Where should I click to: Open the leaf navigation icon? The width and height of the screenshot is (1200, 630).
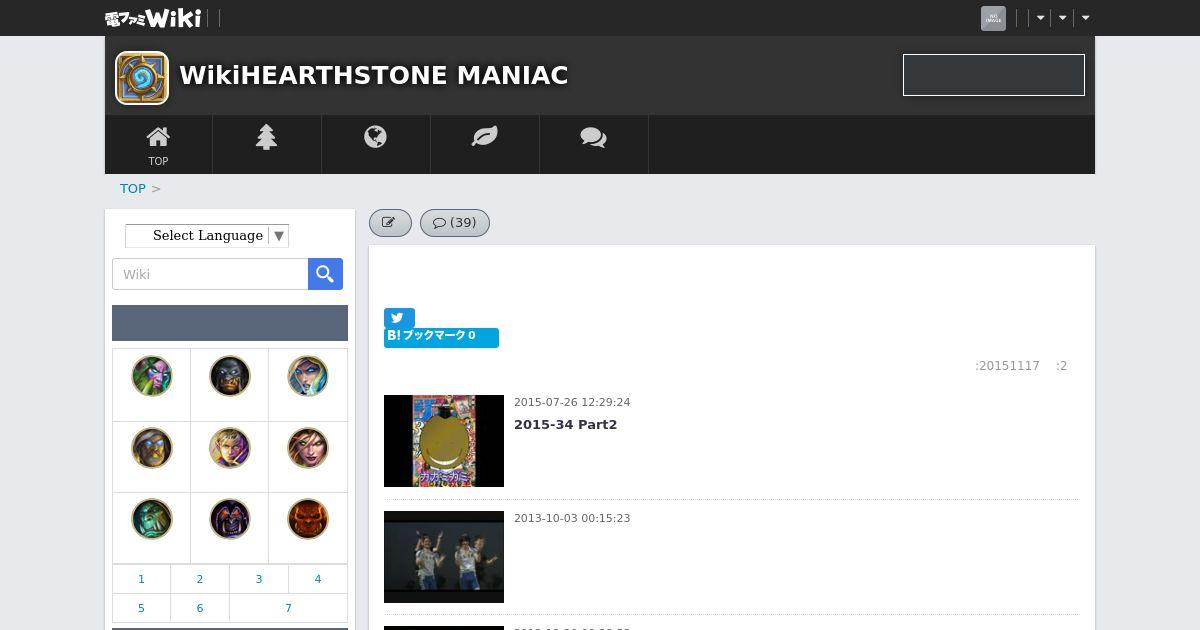tap(484, 137)
